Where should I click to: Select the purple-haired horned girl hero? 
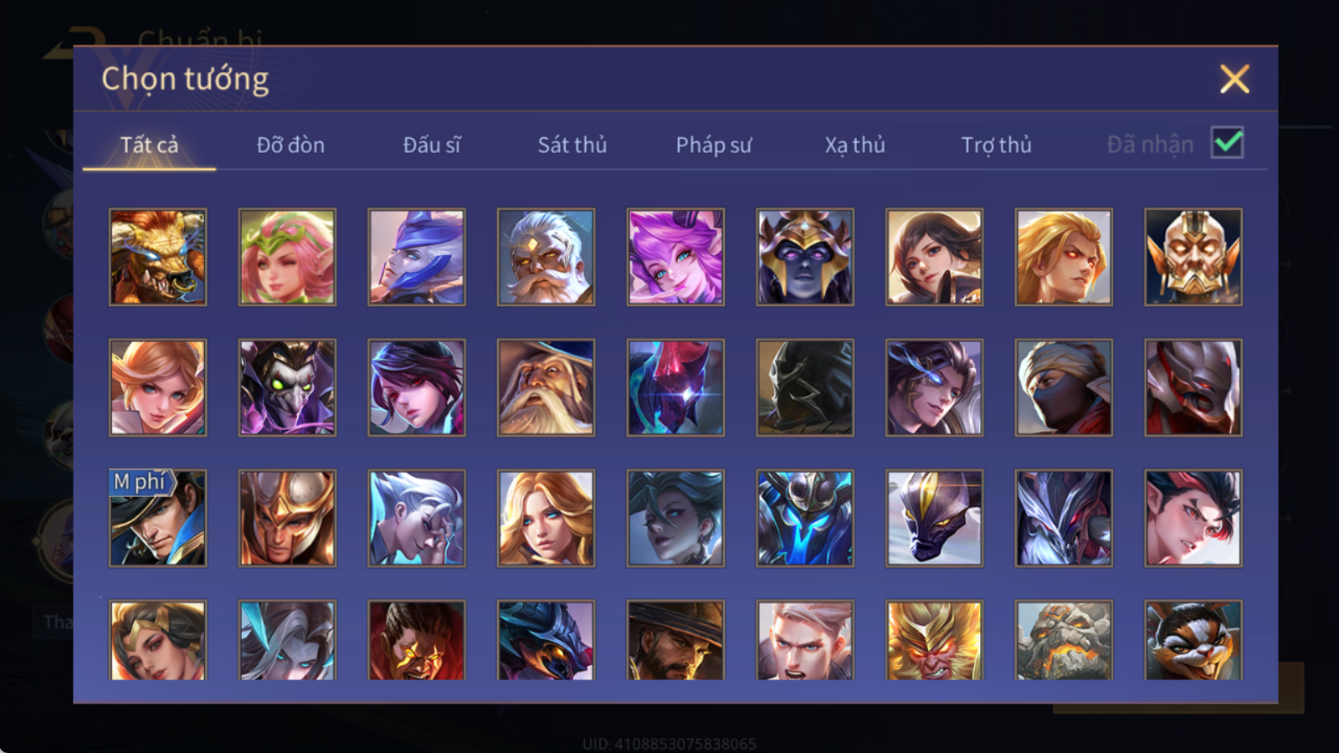point(675,257)
